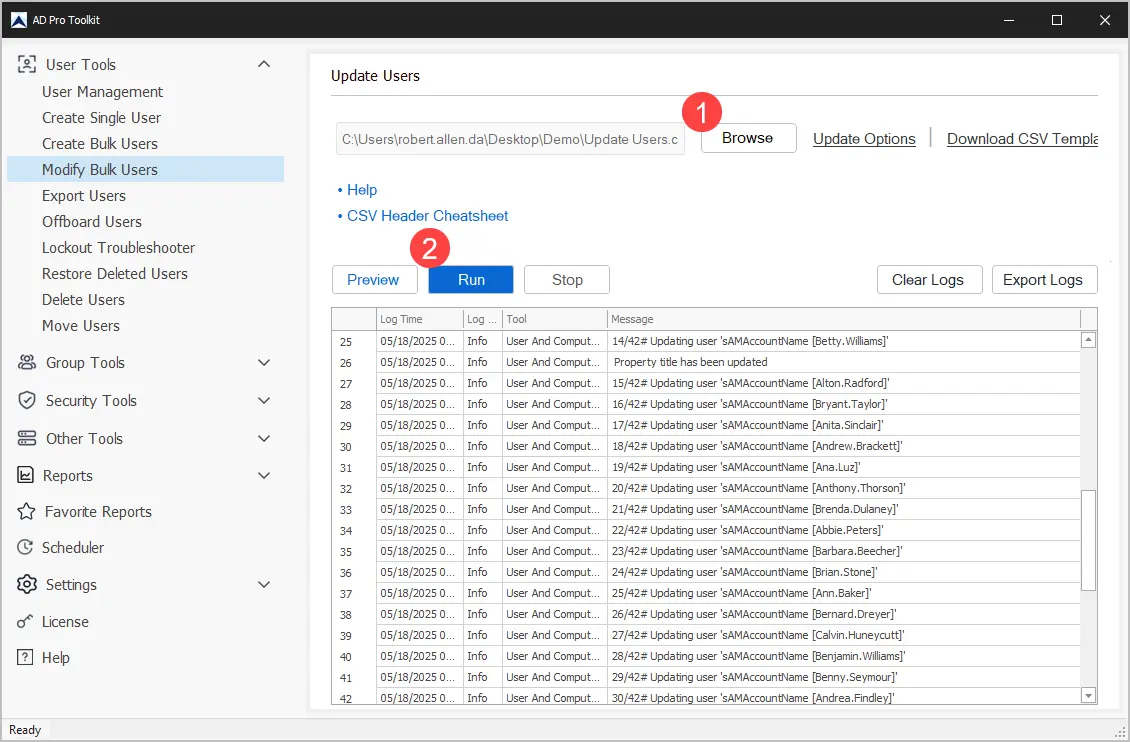1130x742 pixels.
Task: Click the Reports chart icon
Action: (x=25, y=475)
